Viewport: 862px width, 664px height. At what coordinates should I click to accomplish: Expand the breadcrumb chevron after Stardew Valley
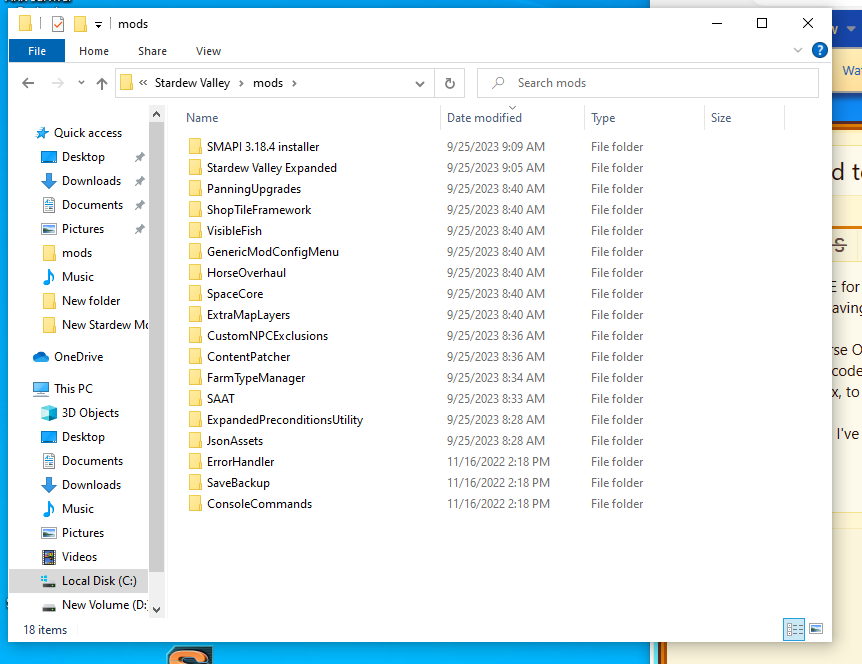pyautogui.click(x=241, y=84)
